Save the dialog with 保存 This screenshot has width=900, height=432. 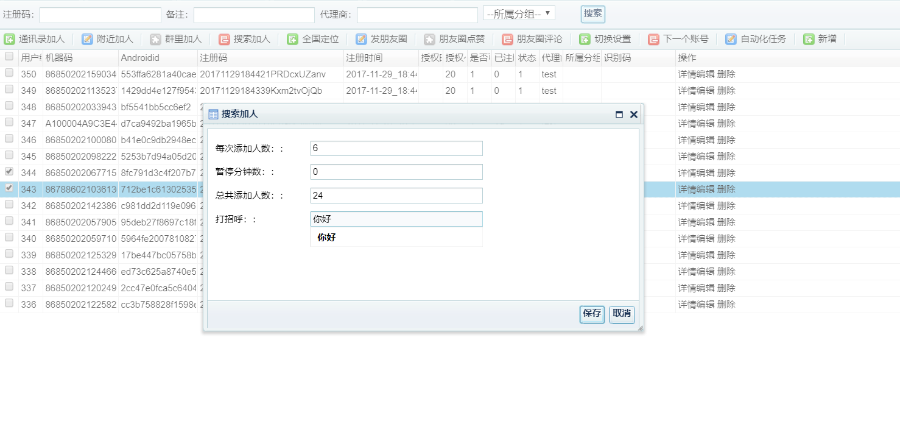click(x=592, y=313)
